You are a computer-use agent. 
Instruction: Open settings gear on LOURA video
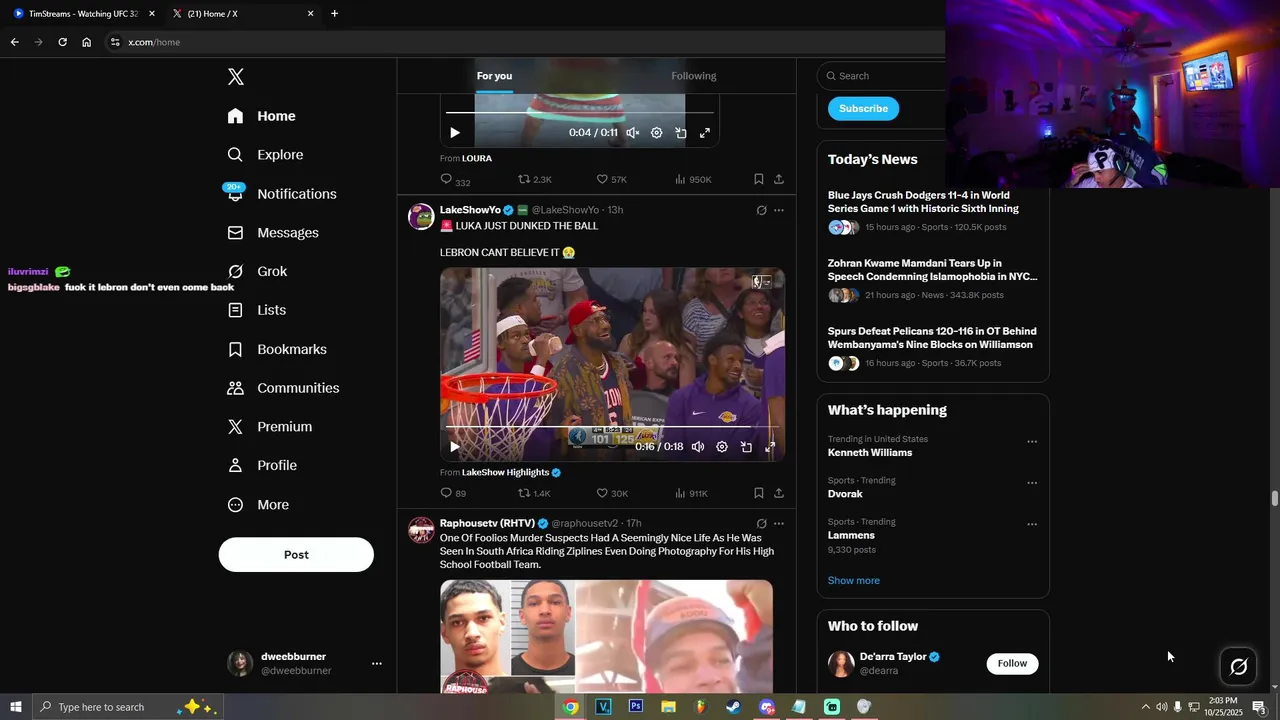click(657, 133)
